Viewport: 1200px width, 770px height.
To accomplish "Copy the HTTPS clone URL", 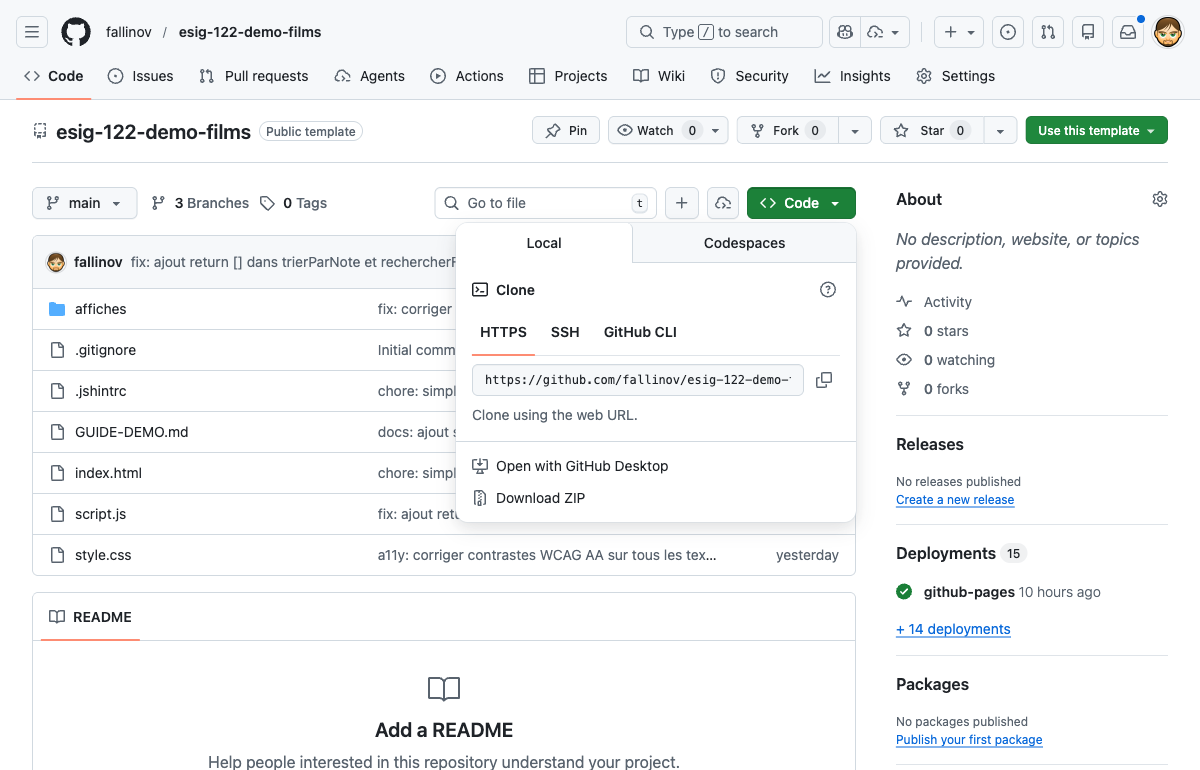I will (x=824, y=380).
